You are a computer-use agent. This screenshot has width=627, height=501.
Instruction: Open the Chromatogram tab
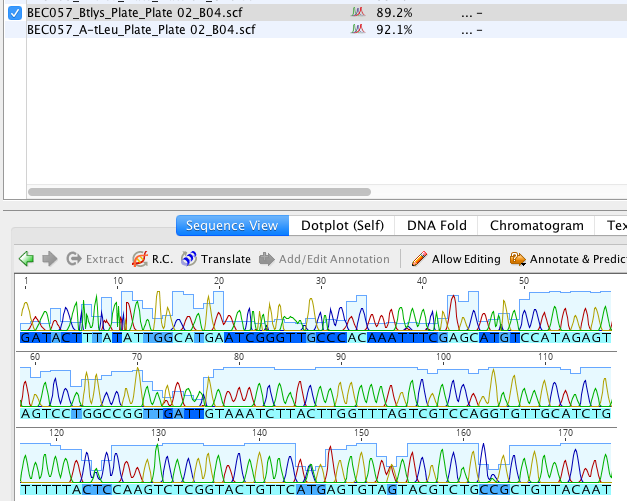coord(536,226)
